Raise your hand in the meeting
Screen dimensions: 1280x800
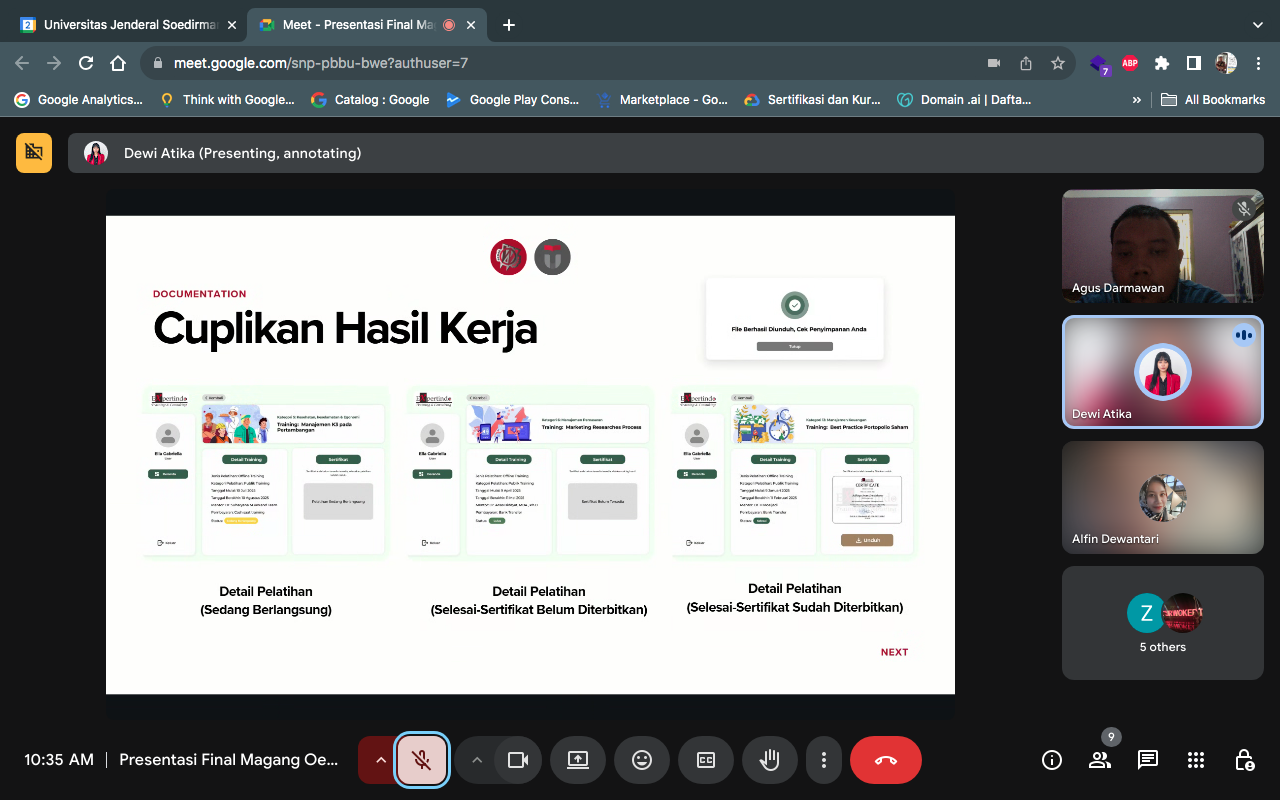[x=770, y=760]
